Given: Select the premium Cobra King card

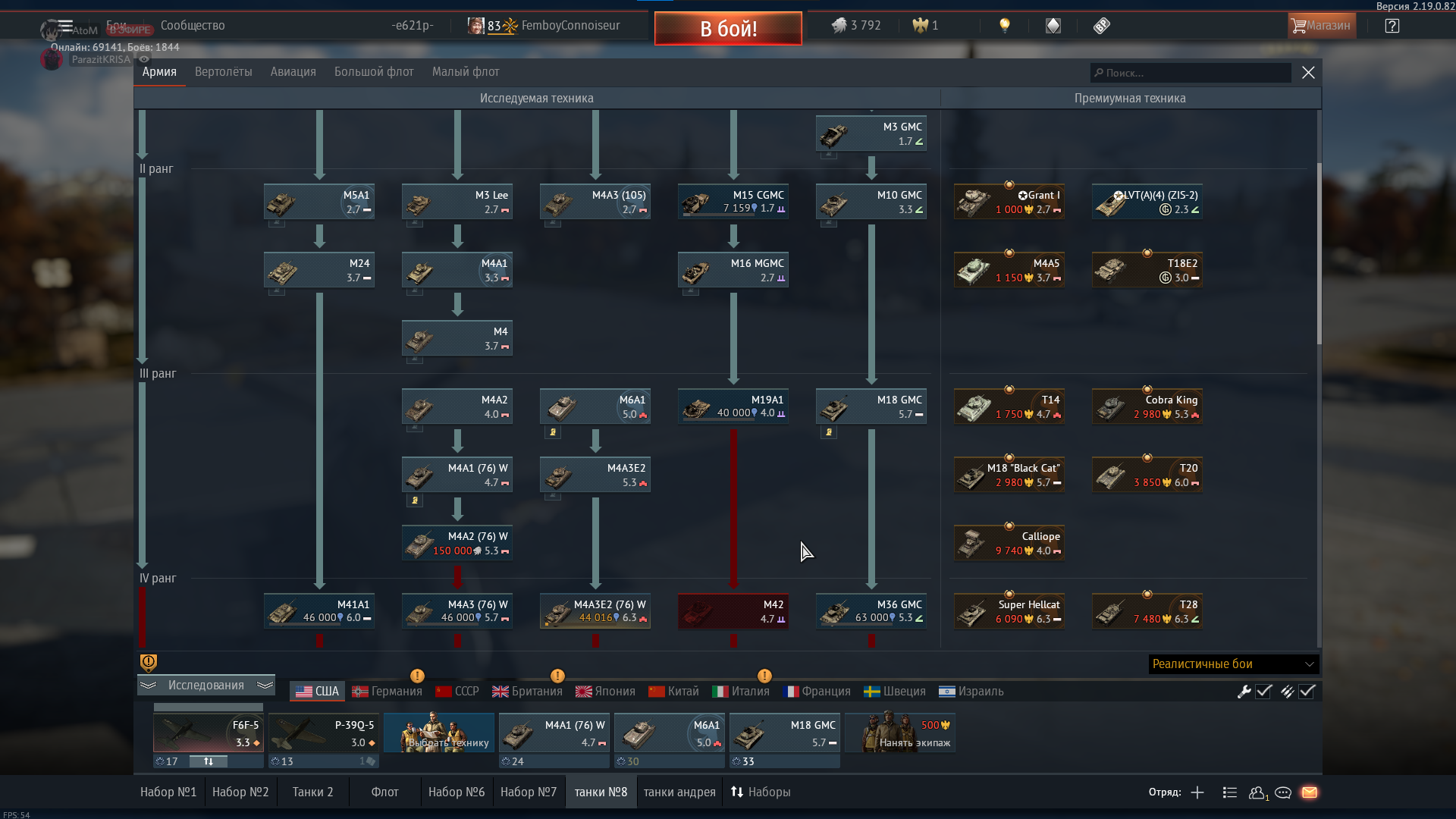Looking at the screenshot, I should (1147, 406).
